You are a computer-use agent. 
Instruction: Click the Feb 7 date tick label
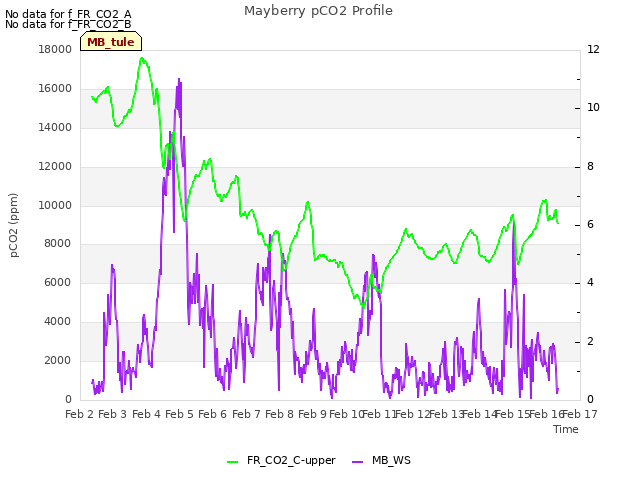[x=246, y=415]
